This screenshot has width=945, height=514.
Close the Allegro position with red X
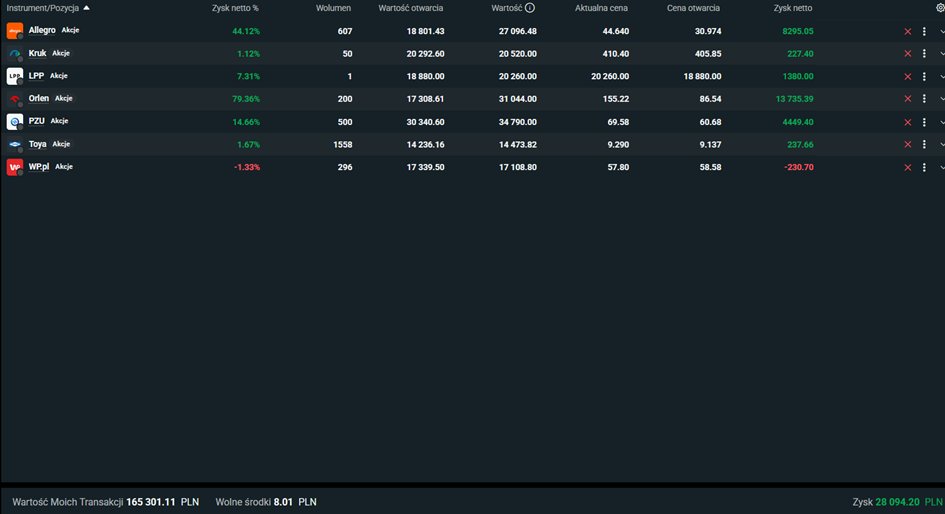908,31
